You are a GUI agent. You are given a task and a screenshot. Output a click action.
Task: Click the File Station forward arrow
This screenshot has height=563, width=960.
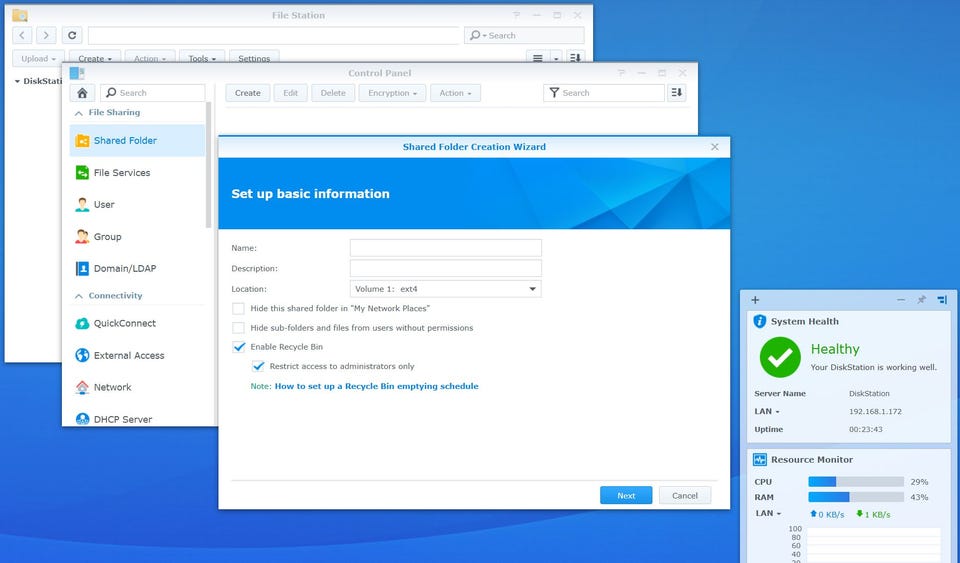(46, 35)
